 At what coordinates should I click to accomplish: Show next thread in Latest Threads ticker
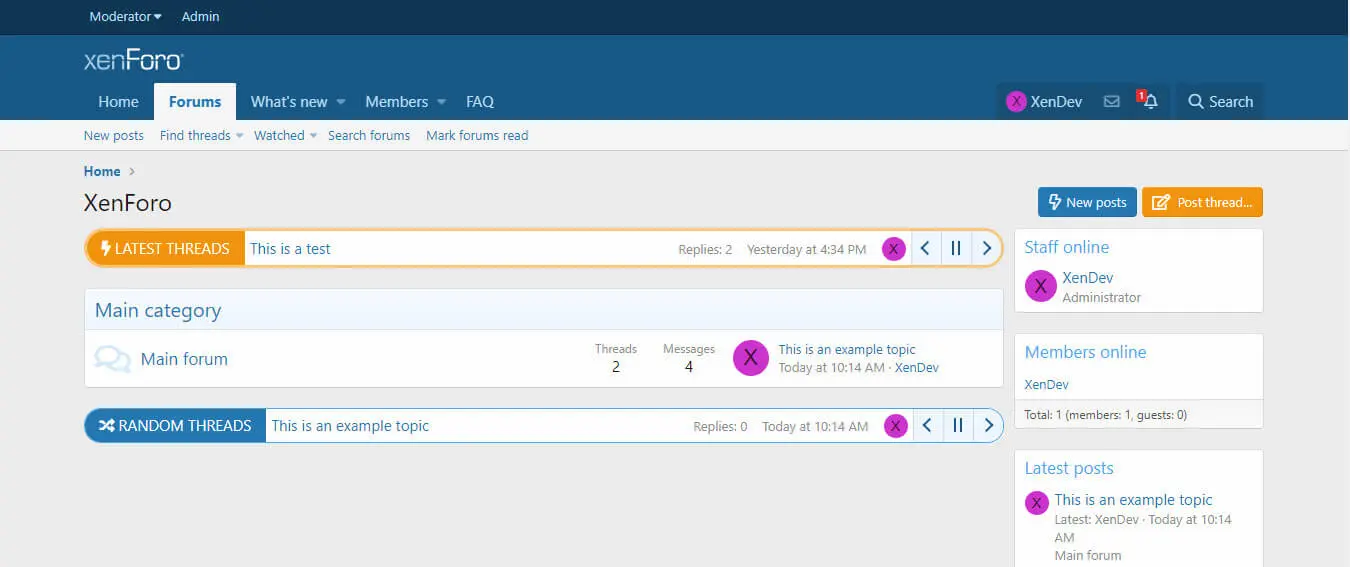tap(986, 249)
